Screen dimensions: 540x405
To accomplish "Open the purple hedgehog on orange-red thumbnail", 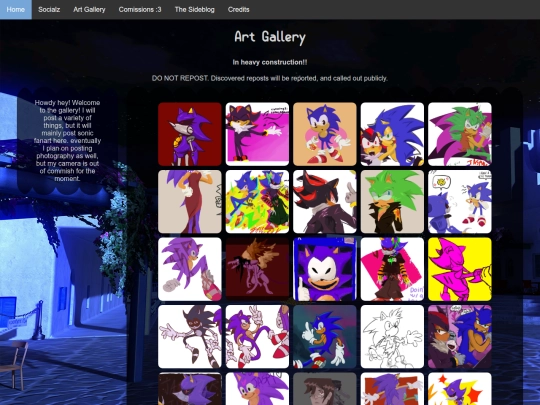I will pyautogui.click(x=392, y=388).
